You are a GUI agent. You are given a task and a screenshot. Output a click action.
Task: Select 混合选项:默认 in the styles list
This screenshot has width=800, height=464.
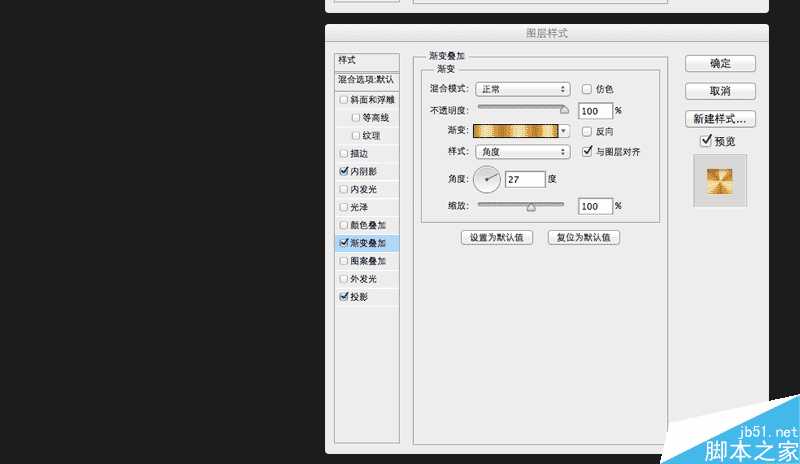pos(366,79)
